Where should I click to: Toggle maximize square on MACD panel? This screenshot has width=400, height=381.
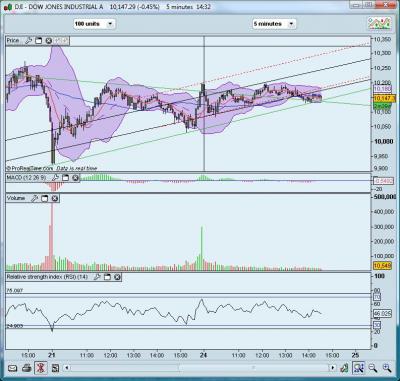(x=65, y=178)
